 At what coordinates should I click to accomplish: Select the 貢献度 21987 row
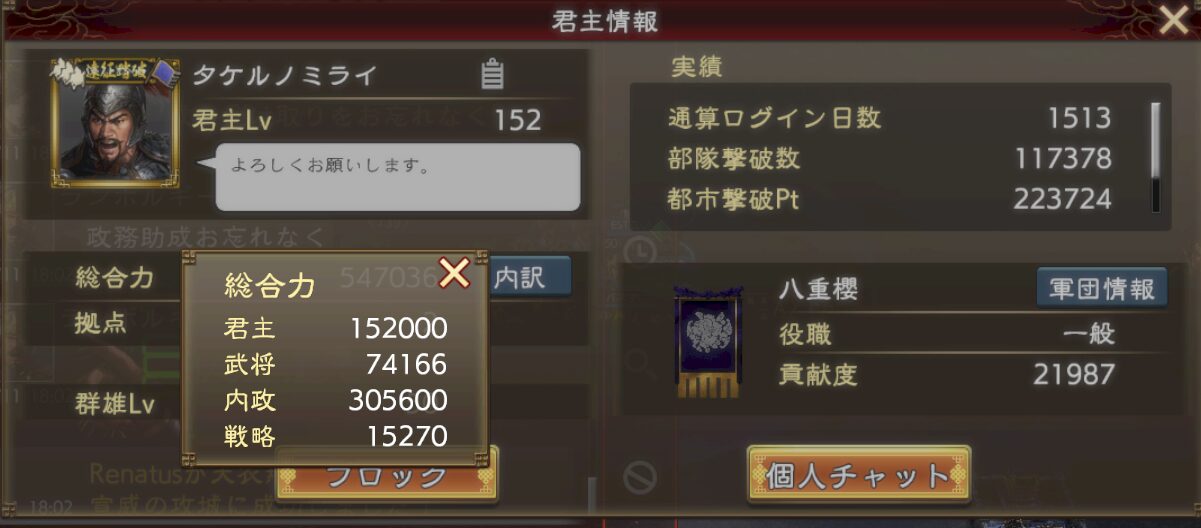click(946, 374)
